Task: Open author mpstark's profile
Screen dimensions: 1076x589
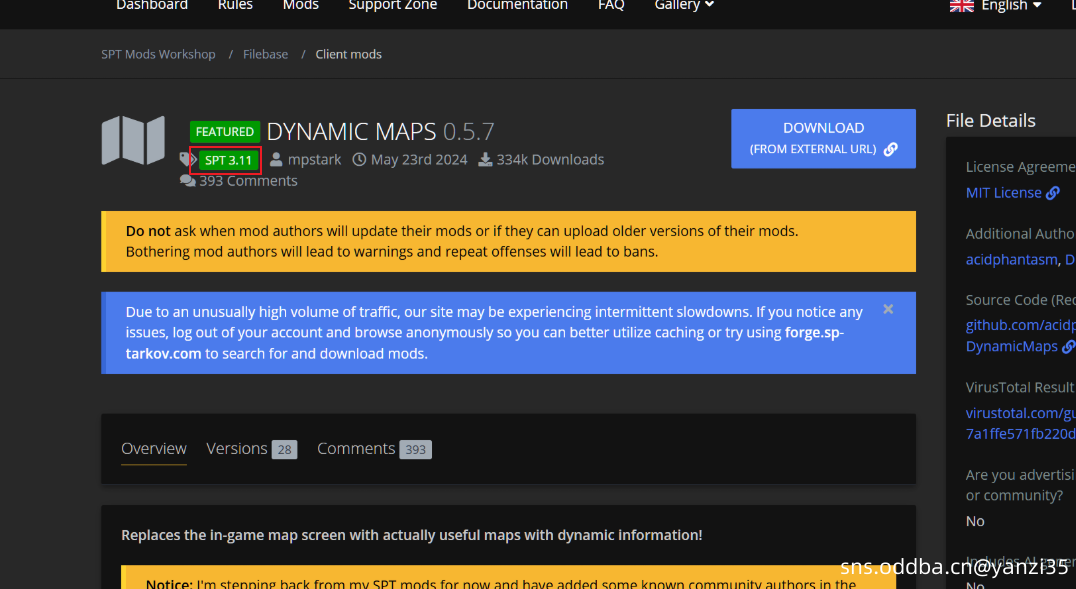Action: tap(314, 160)
